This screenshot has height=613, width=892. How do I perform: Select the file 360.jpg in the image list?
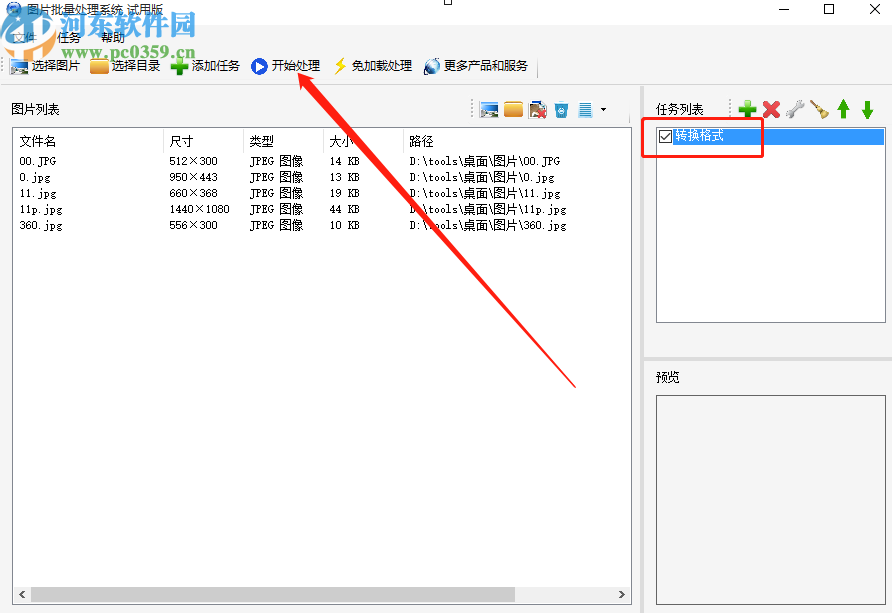pos(39,225)
